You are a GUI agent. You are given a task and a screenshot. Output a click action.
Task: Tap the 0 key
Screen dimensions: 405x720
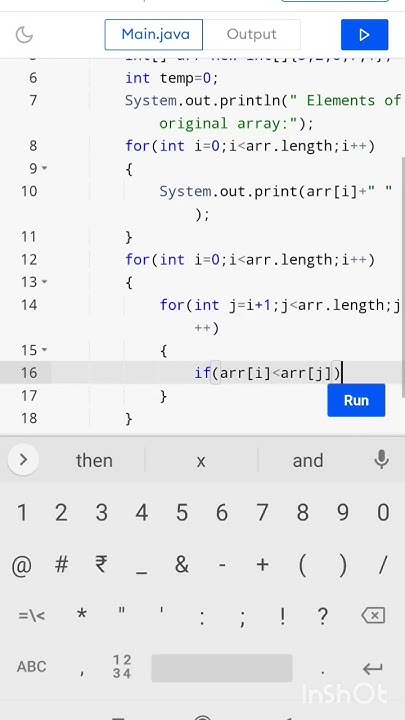pos(383,512)
